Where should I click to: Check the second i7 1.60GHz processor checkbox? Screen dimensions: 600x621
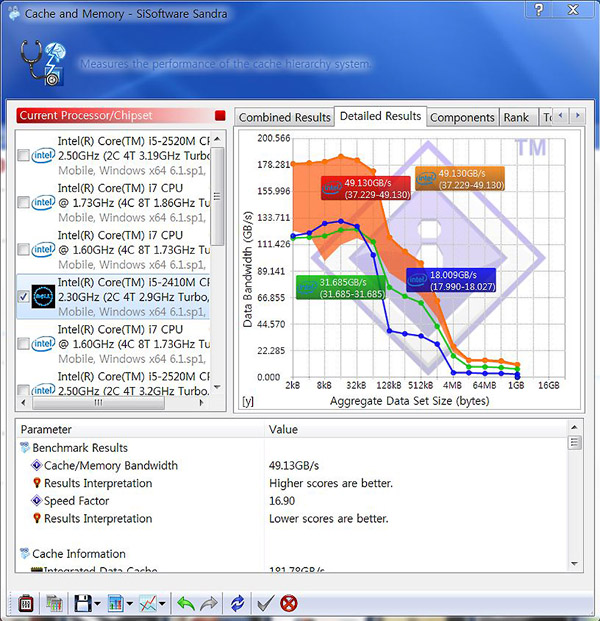click(x=23, y=343)
